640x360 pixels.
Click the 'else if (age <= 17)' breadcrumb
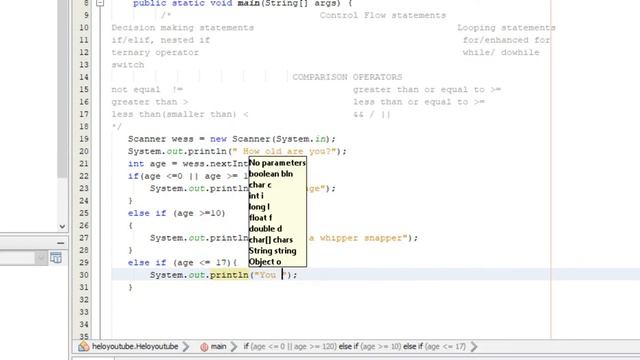point(434,347)
